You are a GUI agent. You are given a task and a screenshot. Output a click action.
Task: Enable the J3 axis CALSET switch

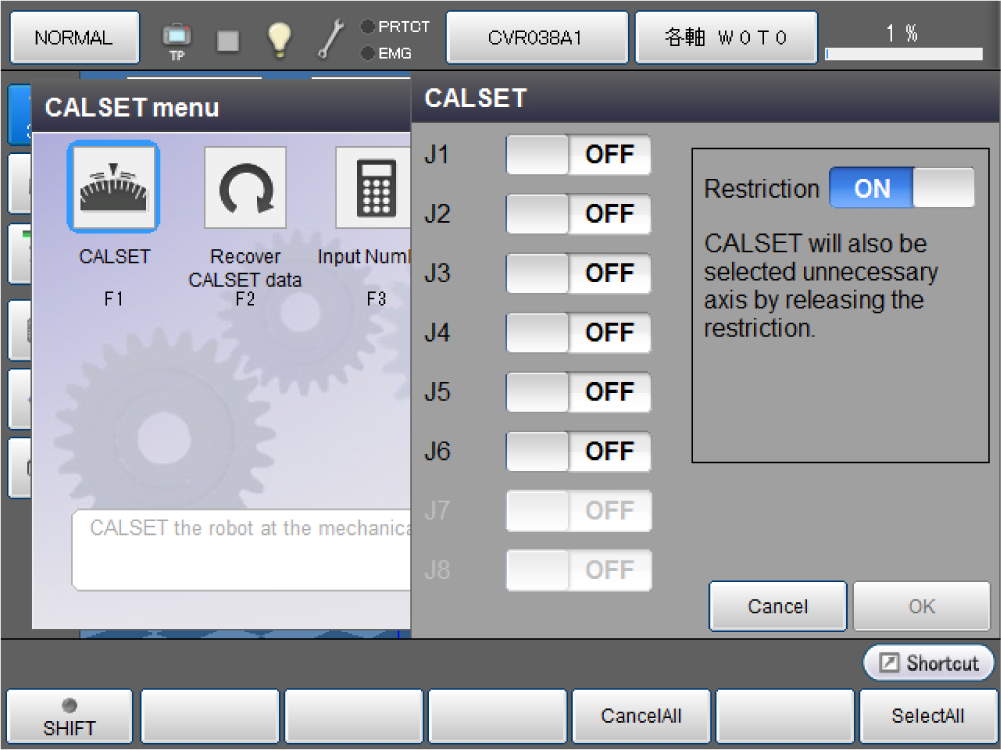tap(578, 273)
